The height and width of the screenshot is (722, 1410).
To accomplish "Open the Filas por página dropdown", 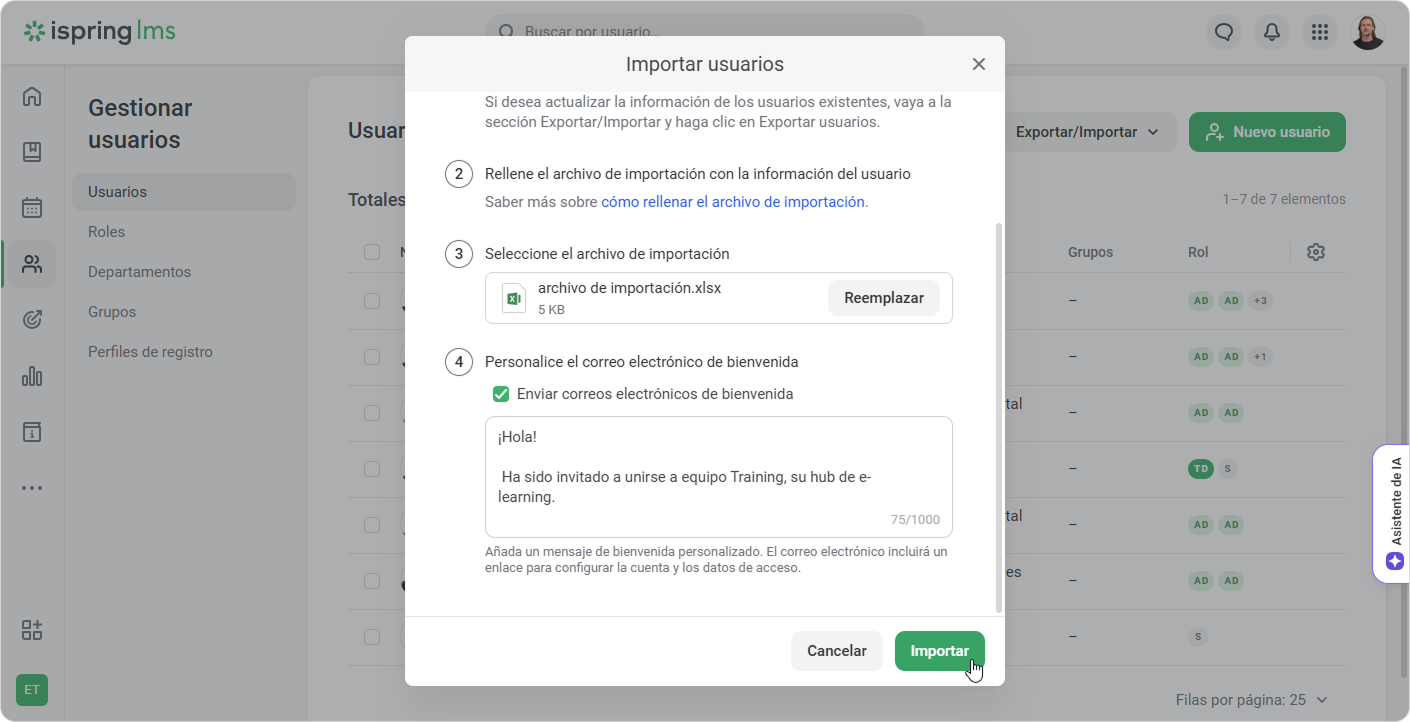I will coord(1252,700).
